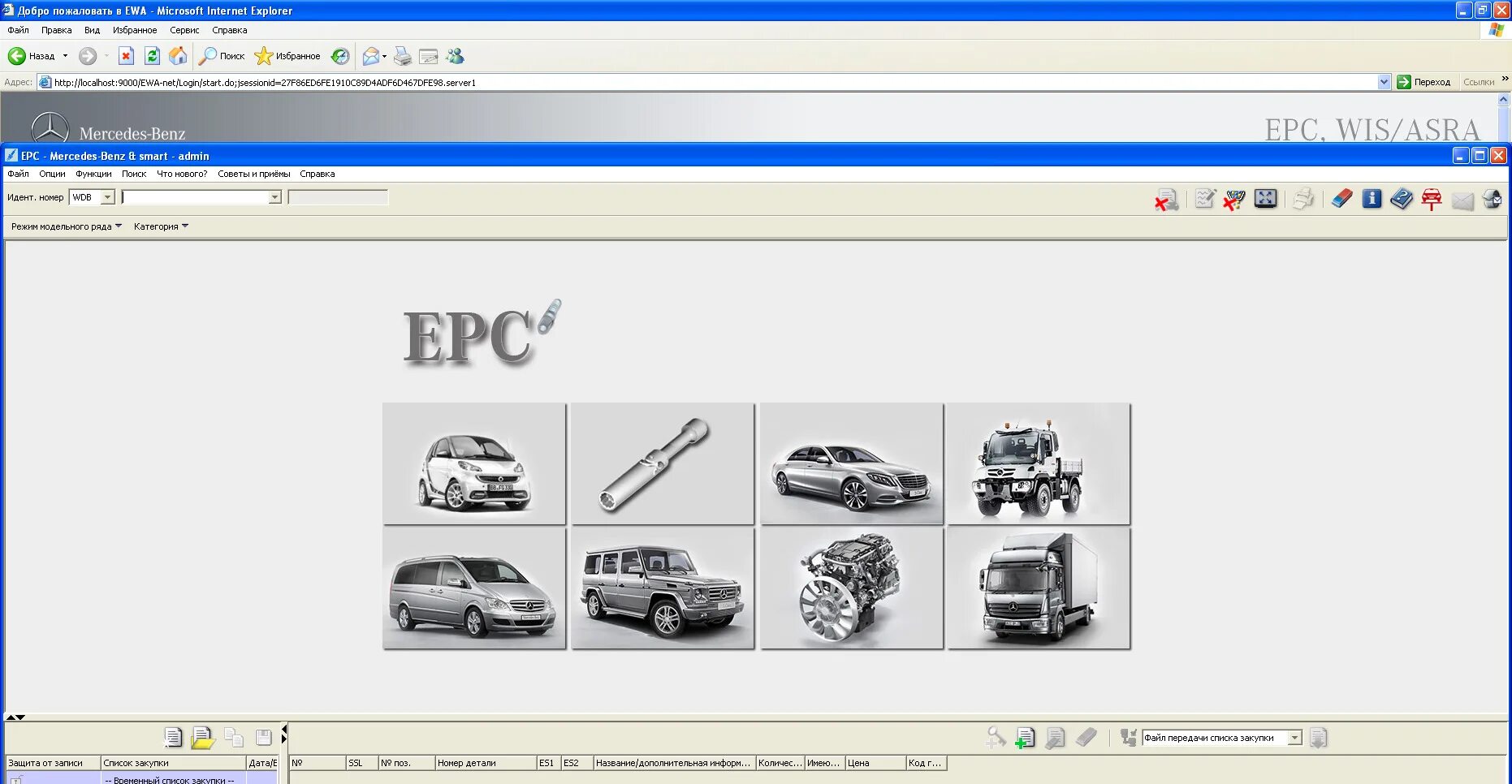Click the Print icon in IE toolbar
The width and height of the screenshot is (1512, 784).
click(x=402, y=56)
